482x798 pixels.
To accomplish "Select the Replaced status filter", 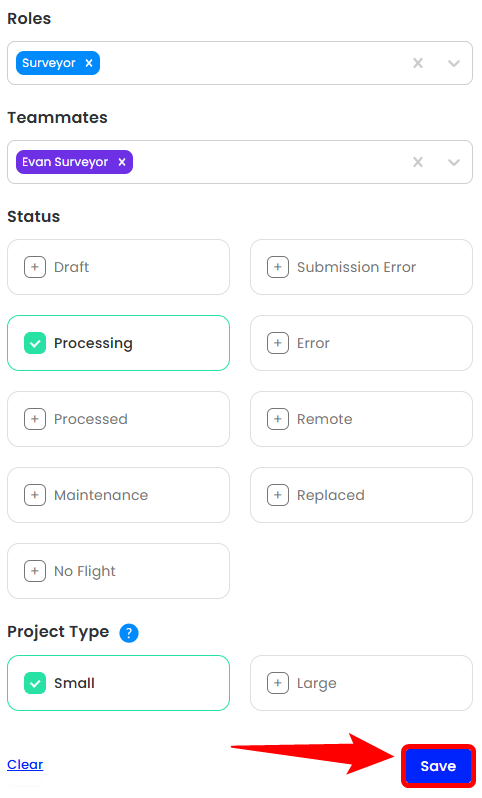I will [361, 495].
